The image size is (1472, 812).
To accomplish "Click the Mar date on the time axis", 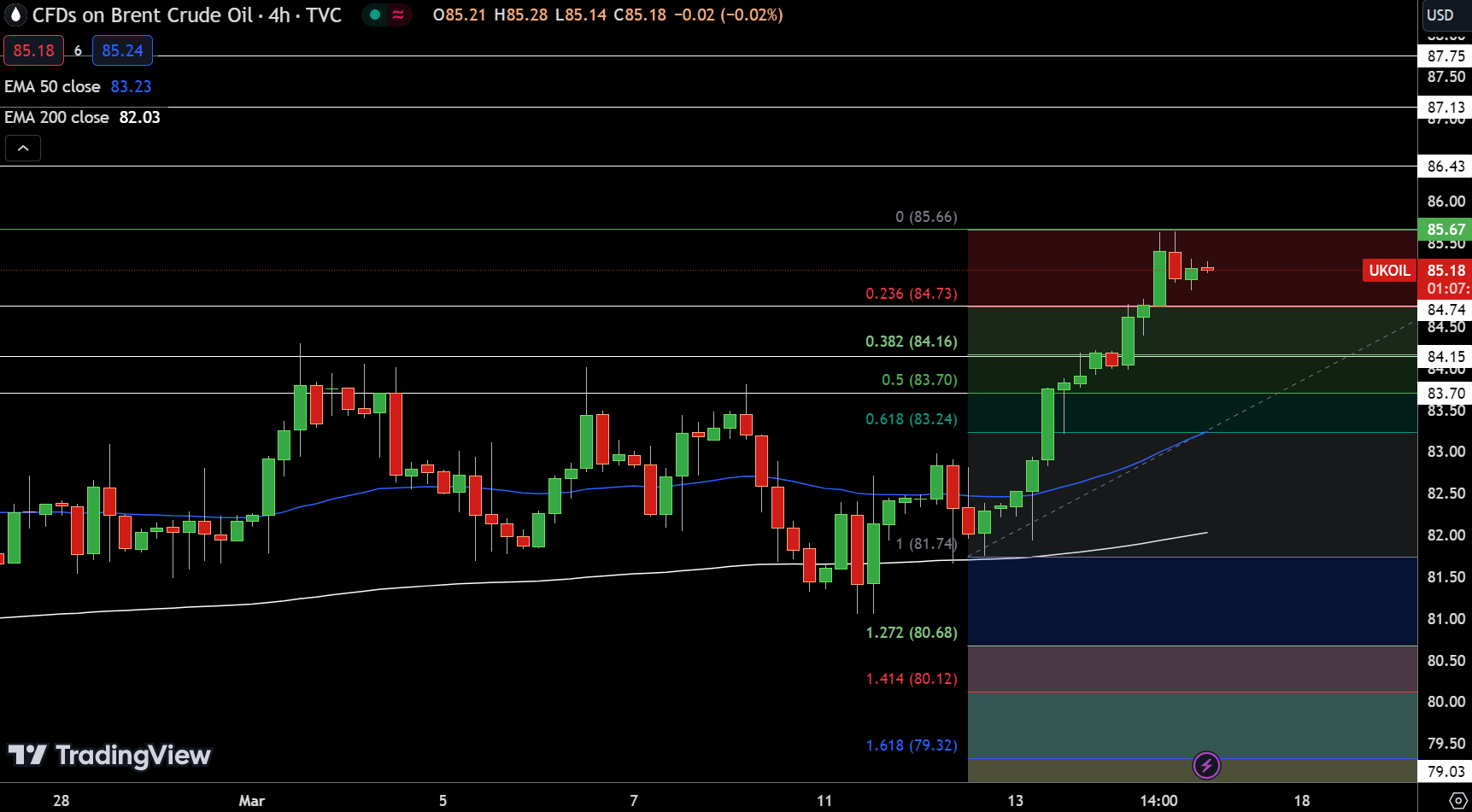I will [x=252, y=801].
